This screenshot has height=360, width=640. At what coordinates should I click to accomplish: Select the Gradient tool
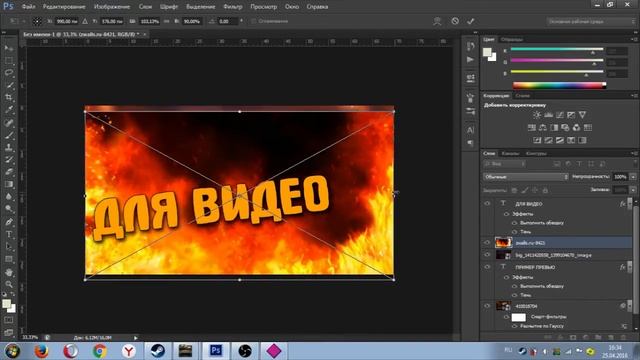click(9, 184)
